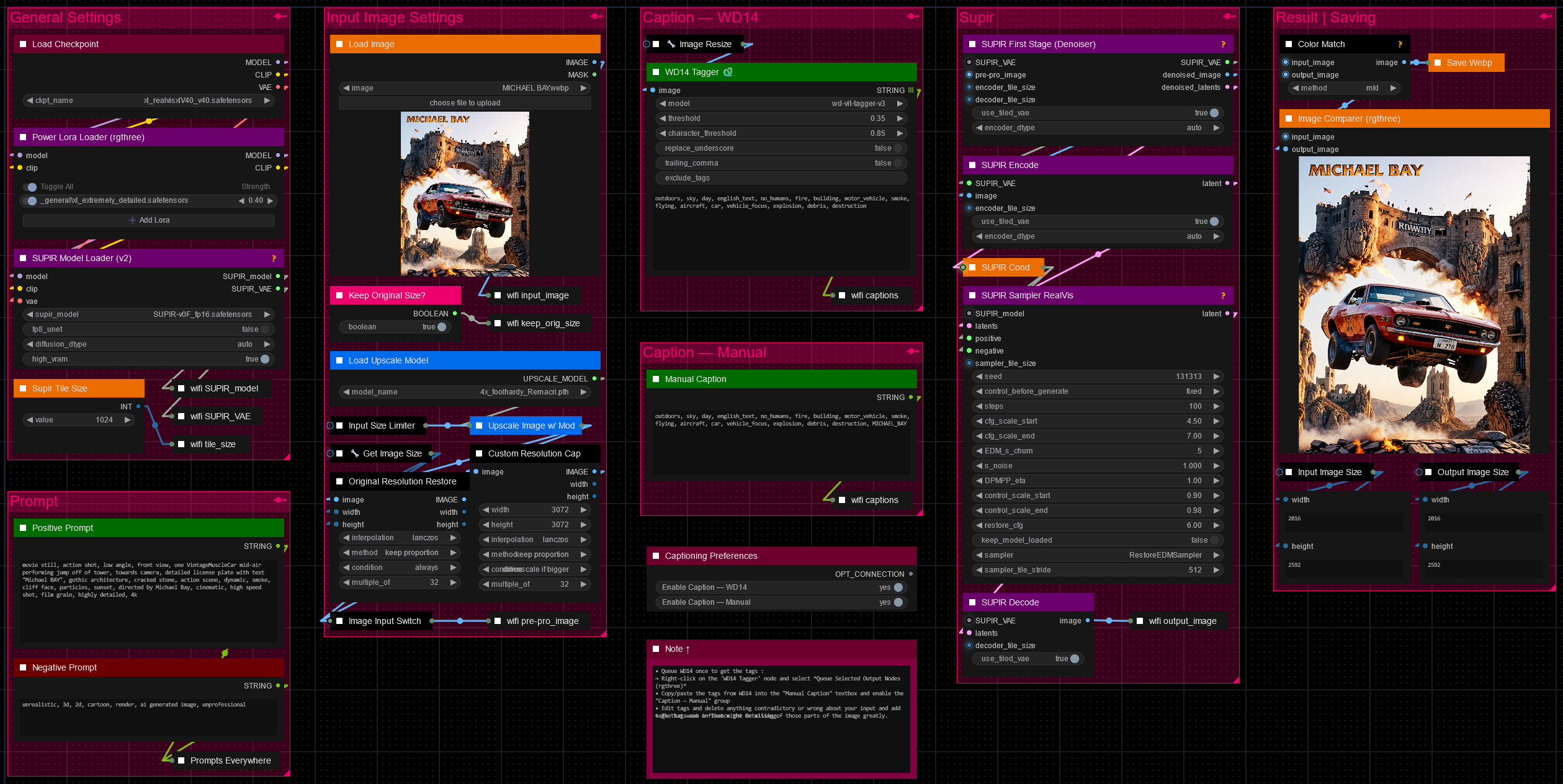Click the choose file to upload button
The width and height of the screenshot is (1563, 784).
click(x=465, y=103)
